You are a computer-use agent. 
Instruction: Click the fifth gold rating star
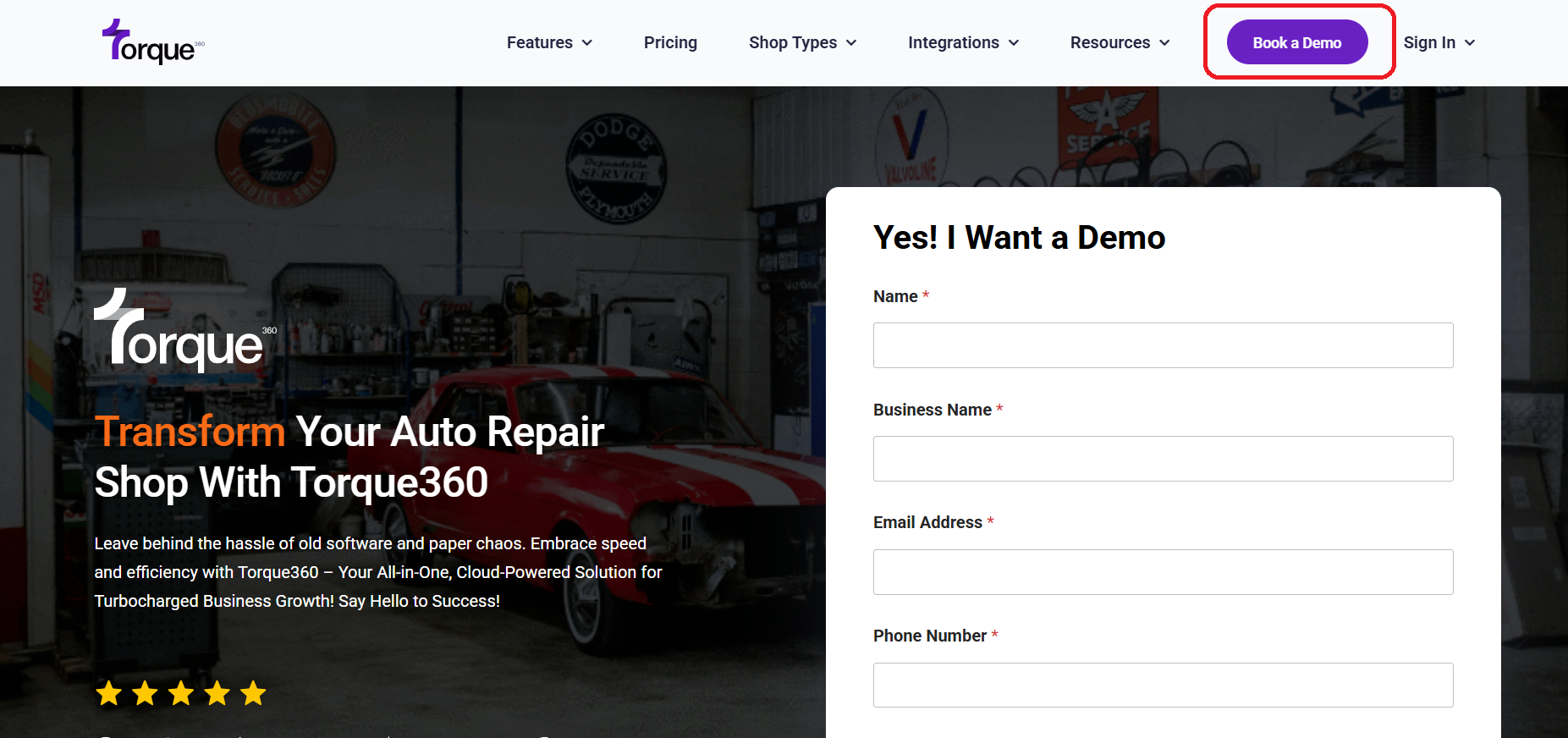253,693
